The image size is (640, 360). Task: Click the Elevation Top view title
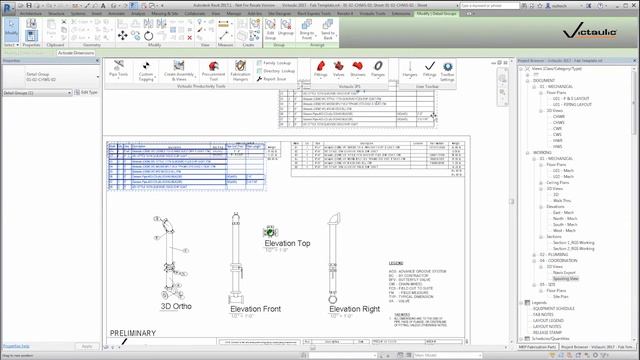click(x=287, y=243)
